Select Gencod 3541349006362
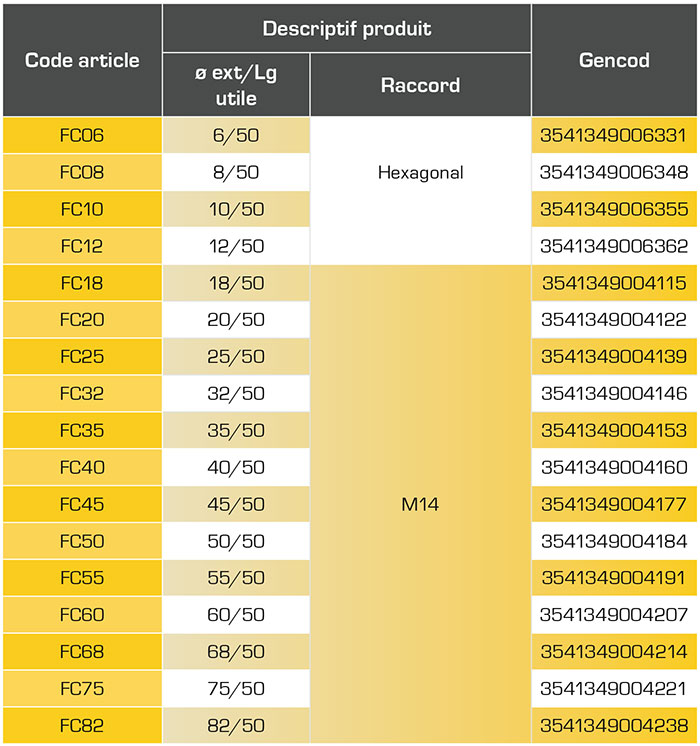Viewport: 700px width, 746px height. [614, 246]
